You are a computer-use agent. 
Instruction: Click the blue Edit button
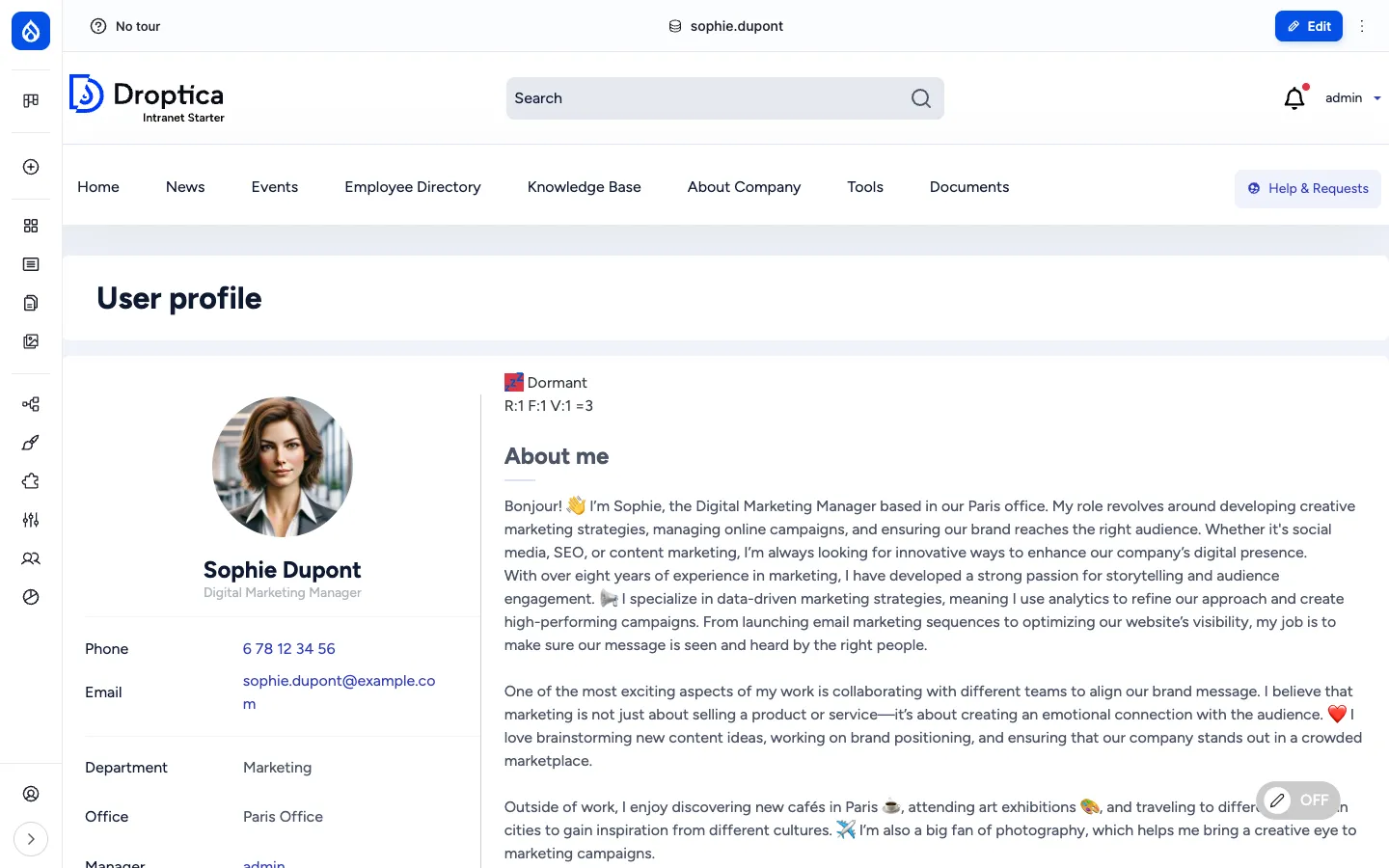pyautogui.click(x=1309, y=26)
